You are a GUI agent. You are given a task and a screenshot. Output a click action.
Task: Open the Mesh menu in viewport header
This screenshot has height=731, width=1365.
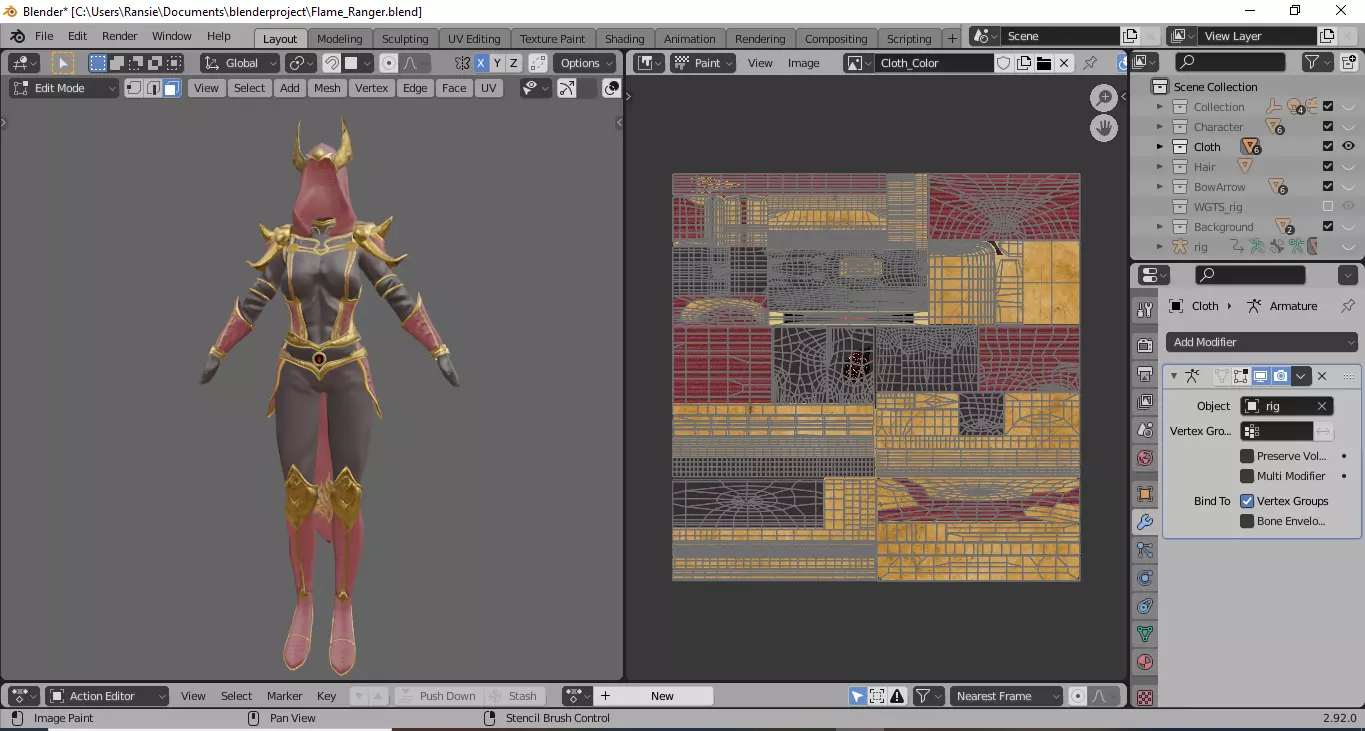click(x=327, y=88)
